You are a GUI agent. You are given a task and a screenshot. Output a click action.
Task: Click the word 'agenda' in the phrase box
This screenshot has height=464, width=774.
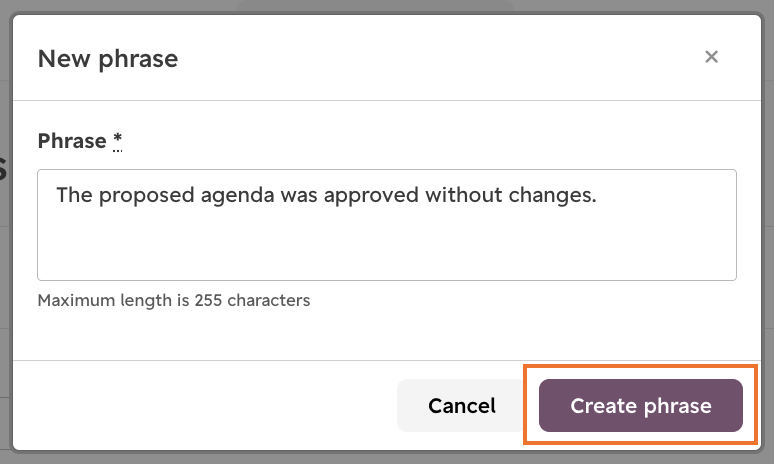[x=237, y=195]
